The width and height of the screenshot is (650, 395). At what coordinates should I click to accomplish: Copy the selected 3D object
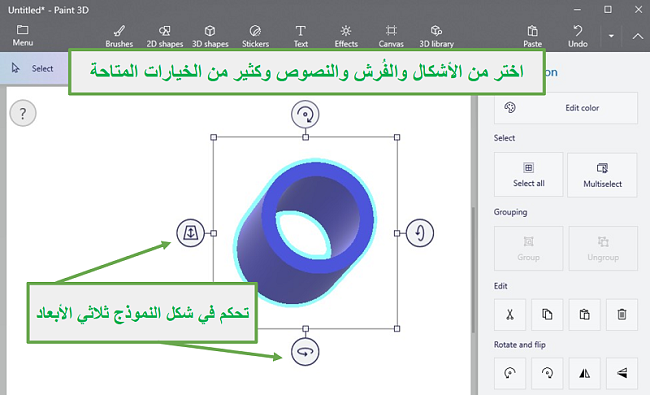click(547, 315)
